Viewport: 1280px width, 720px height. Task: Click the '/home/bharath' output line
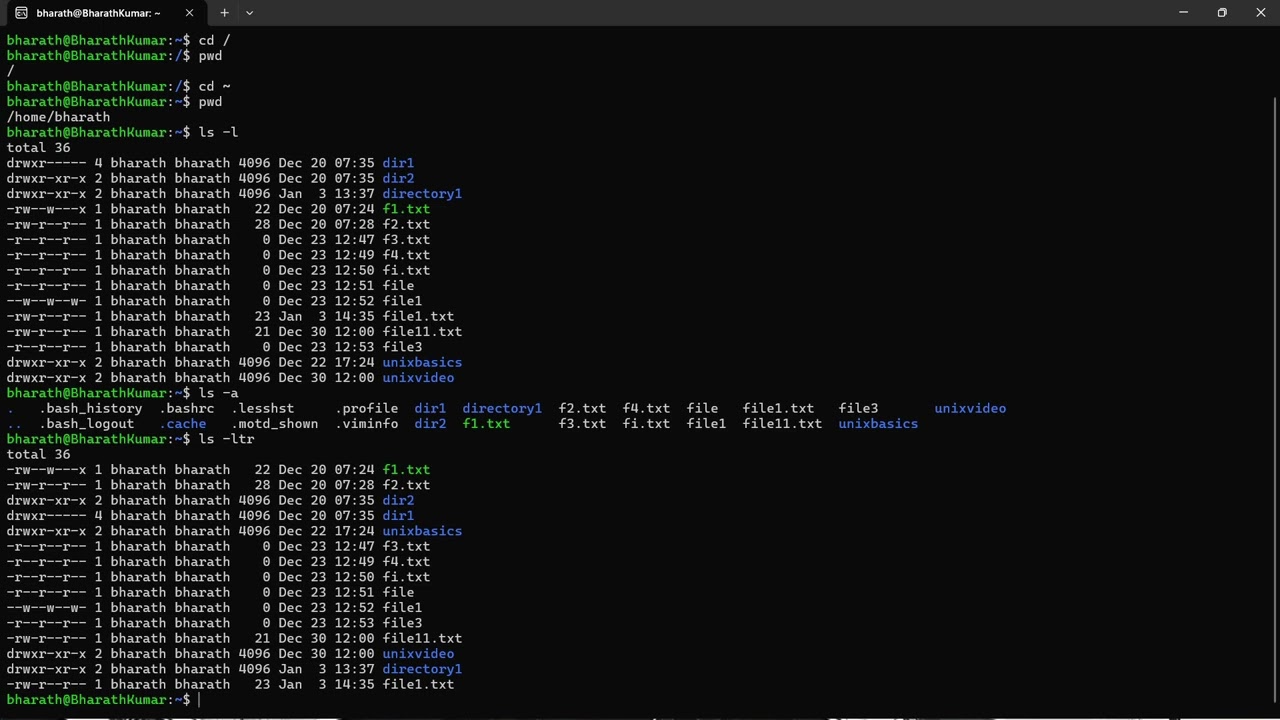tap(58, 117)
